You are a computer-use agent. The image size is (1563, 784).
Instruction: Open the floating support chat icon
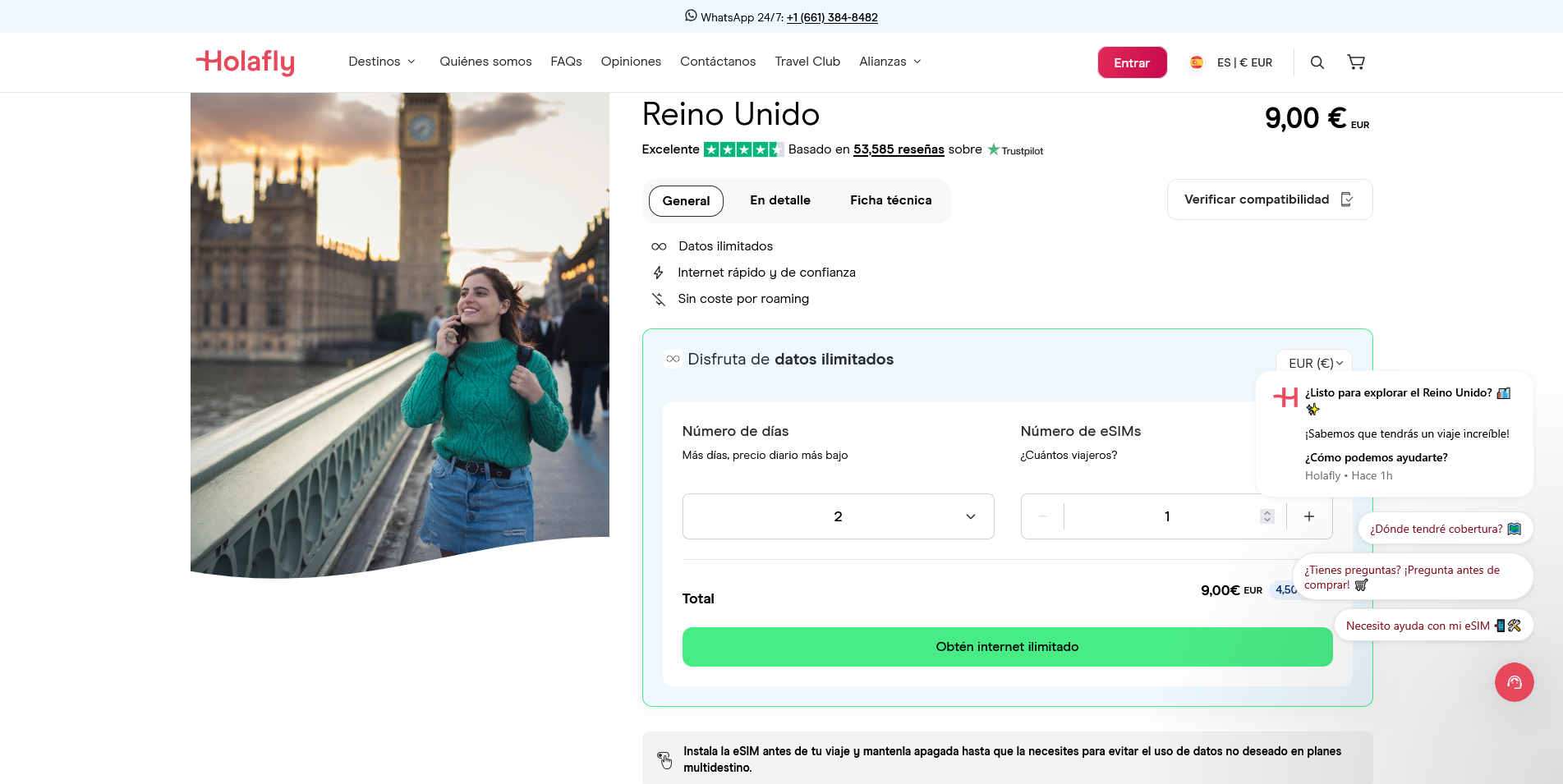(1515, 682)
